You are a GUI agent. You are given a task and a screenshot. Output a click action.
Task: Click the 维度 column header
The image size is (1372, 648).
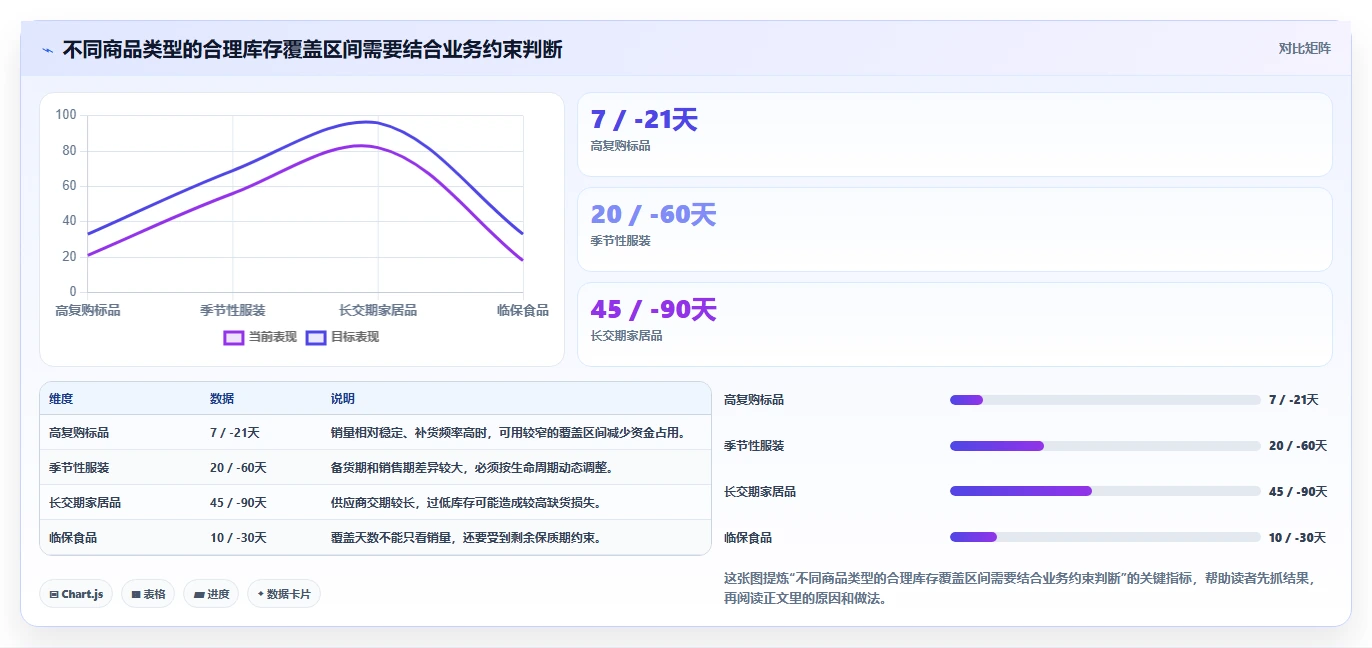pyautogui.click(x=61, y=399)
